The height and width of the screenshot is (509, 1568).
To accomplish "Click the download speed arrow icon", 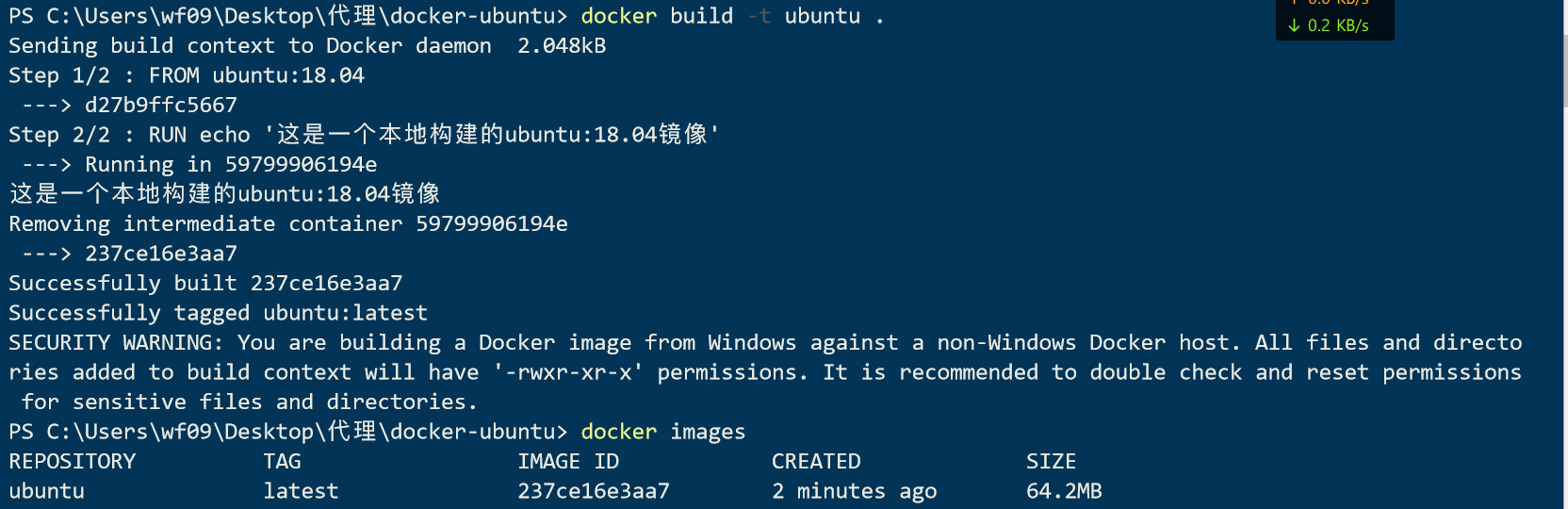I will pos(1294,25).
